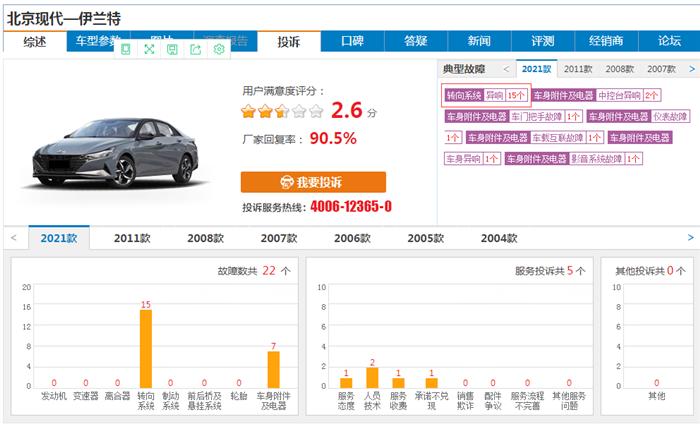Open the 综述 tab

coord(35,42)
